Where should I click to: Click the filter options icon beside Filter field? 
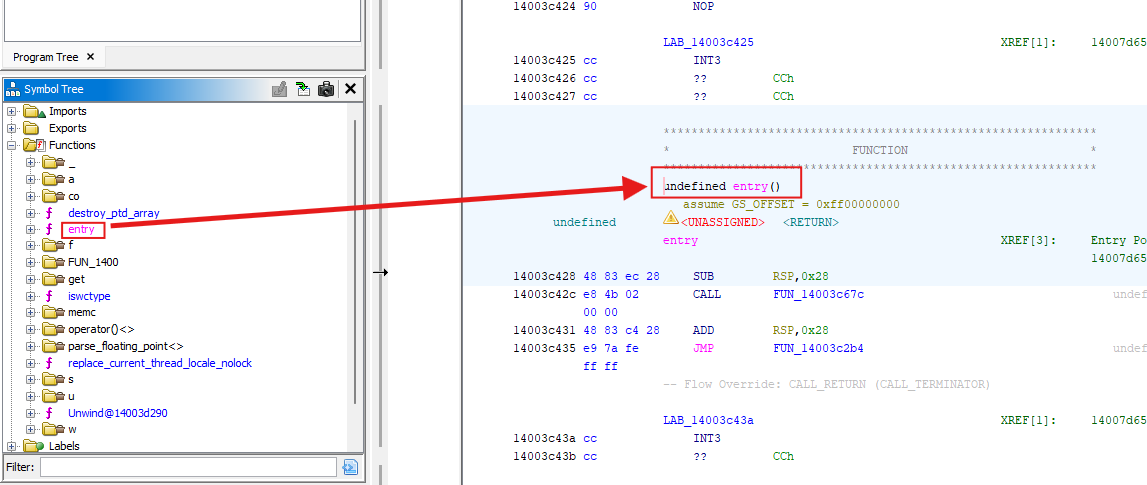click(349, 467)
